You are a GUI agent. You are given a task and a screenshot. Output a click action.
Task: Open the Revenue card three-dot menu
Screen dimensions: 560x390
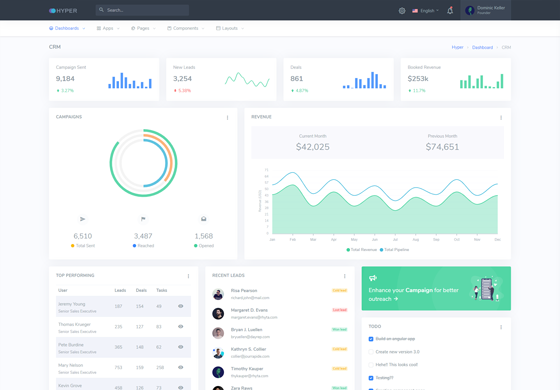point(501,118)
